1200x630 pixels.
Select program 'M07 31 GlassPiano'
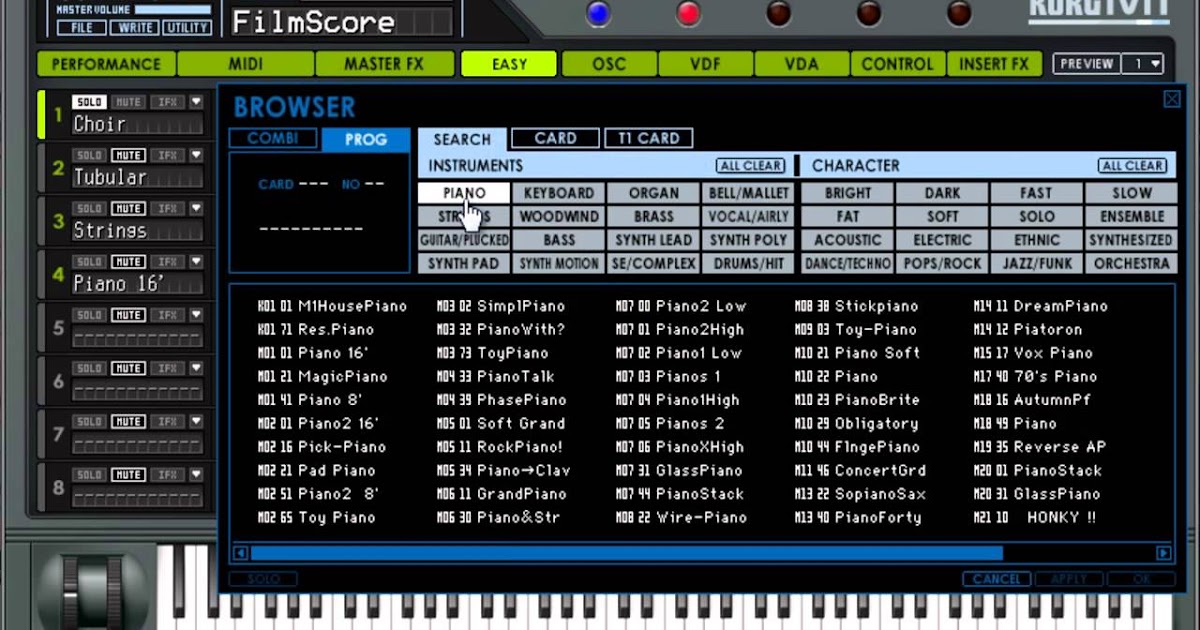(x=679, y=470)
